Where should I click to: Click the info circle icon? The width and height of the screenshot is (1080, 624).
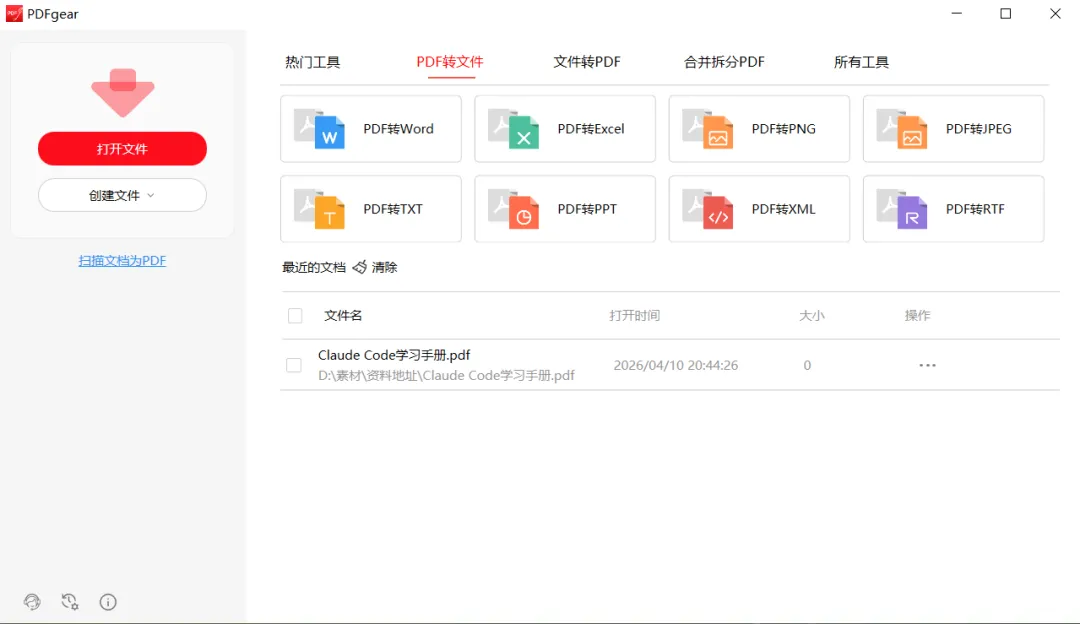point(108,602)
